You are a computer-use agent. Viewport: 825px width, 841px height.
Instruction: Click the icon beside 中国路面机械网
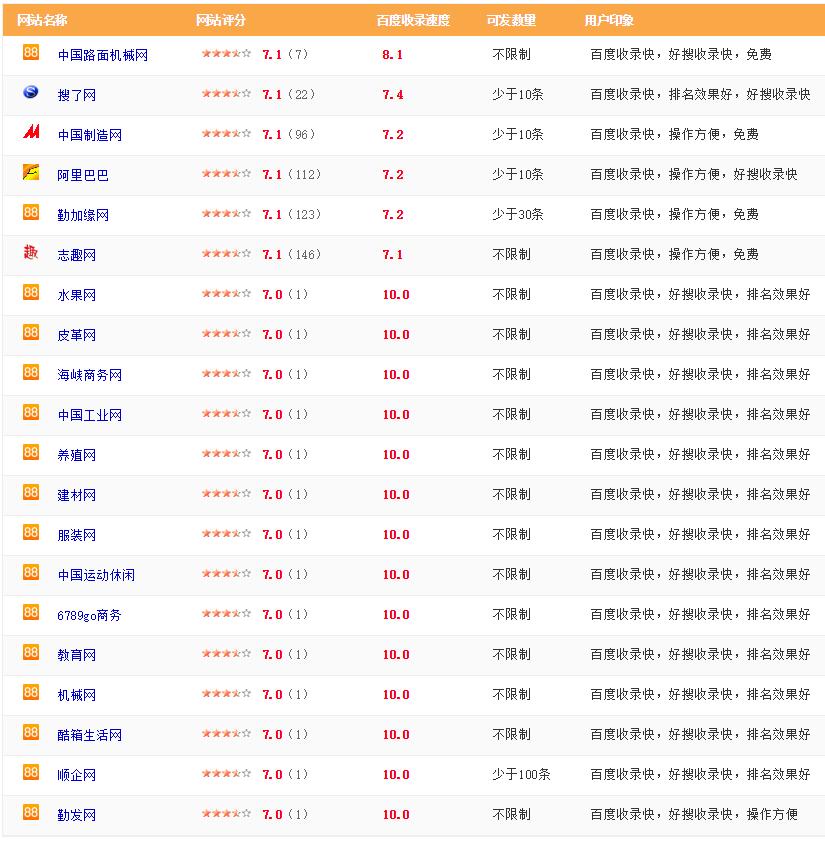[x=31, y=52]
